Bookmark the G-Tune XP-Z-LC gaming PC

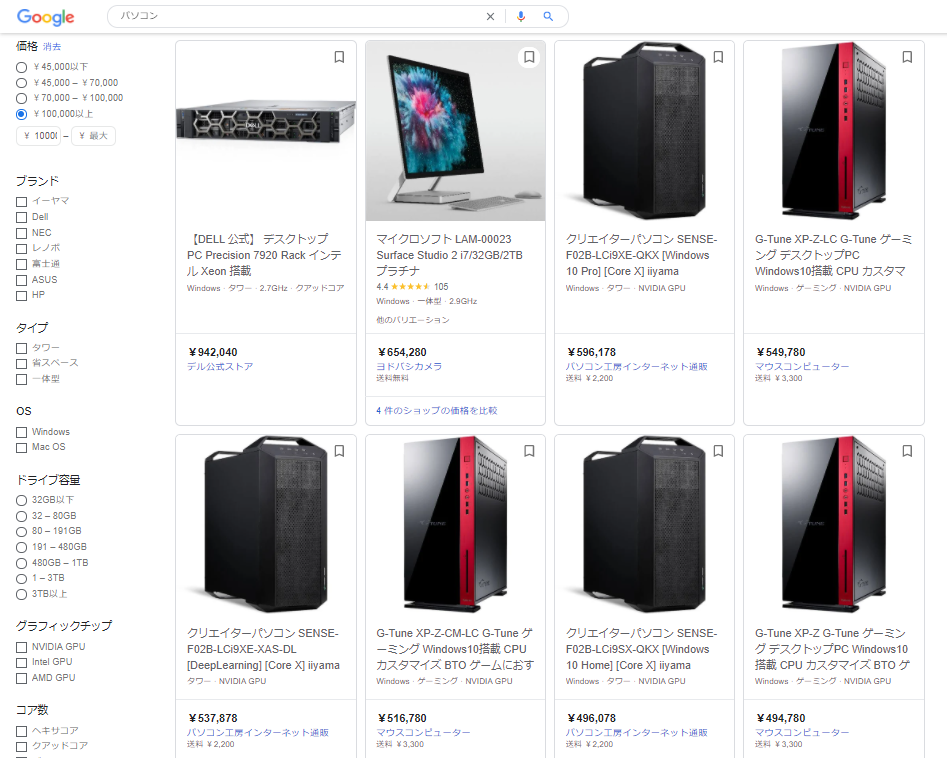(907, 57)
